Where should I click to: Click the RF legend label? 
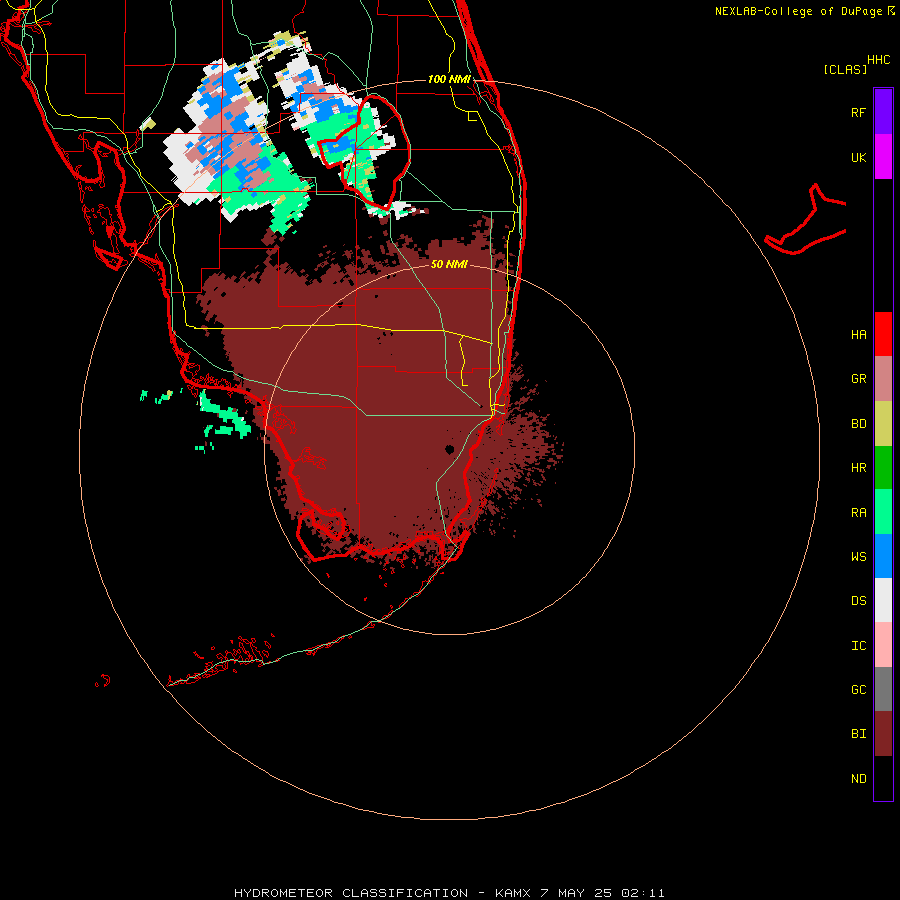[x=858, y=112]
